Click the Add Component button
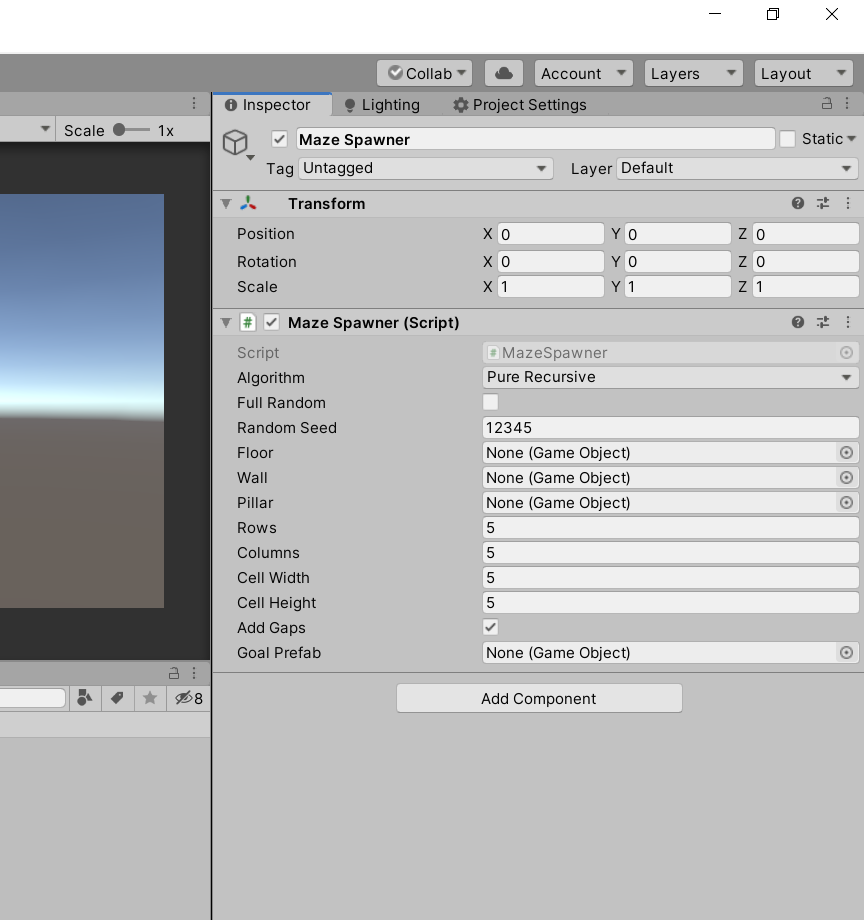The height and width of the screenshot is (920, 864). pos(539,698)
